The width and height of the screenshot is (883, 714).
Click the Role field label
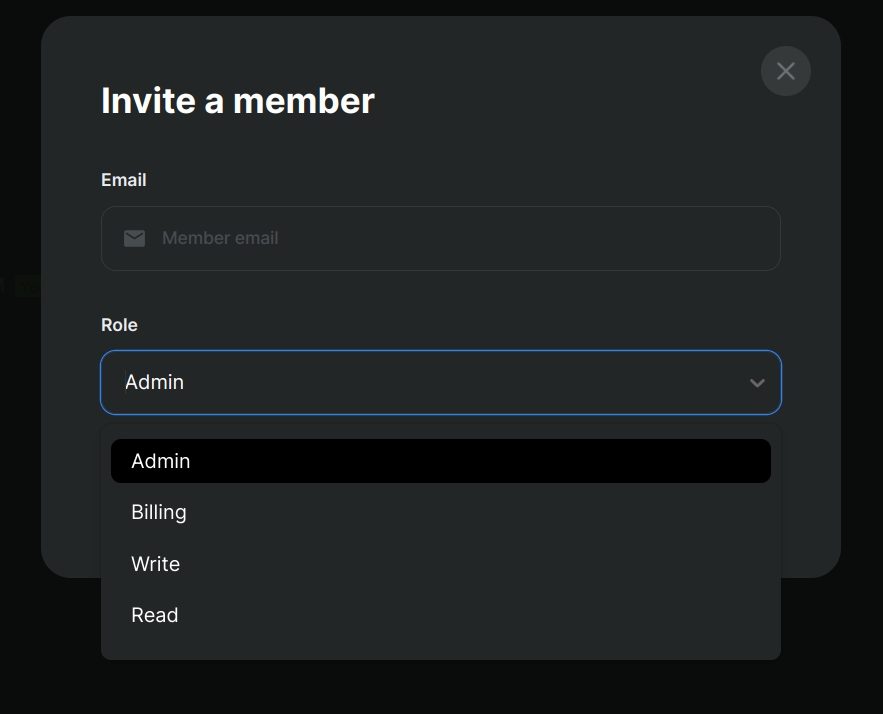point(119,325)
